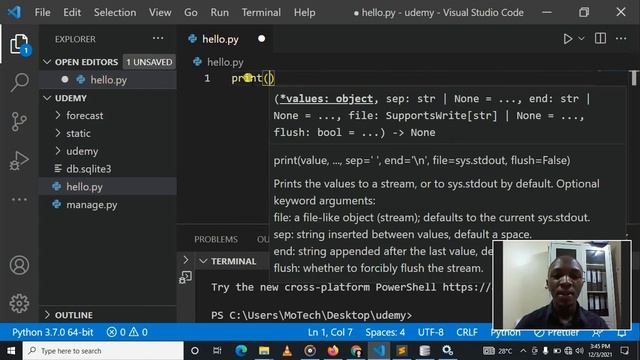The height and width of the screenshot is (360, 640).
Task: Click the split terminal icon beside terminal list
Action: pyautogui.click(x=185, y=278)
